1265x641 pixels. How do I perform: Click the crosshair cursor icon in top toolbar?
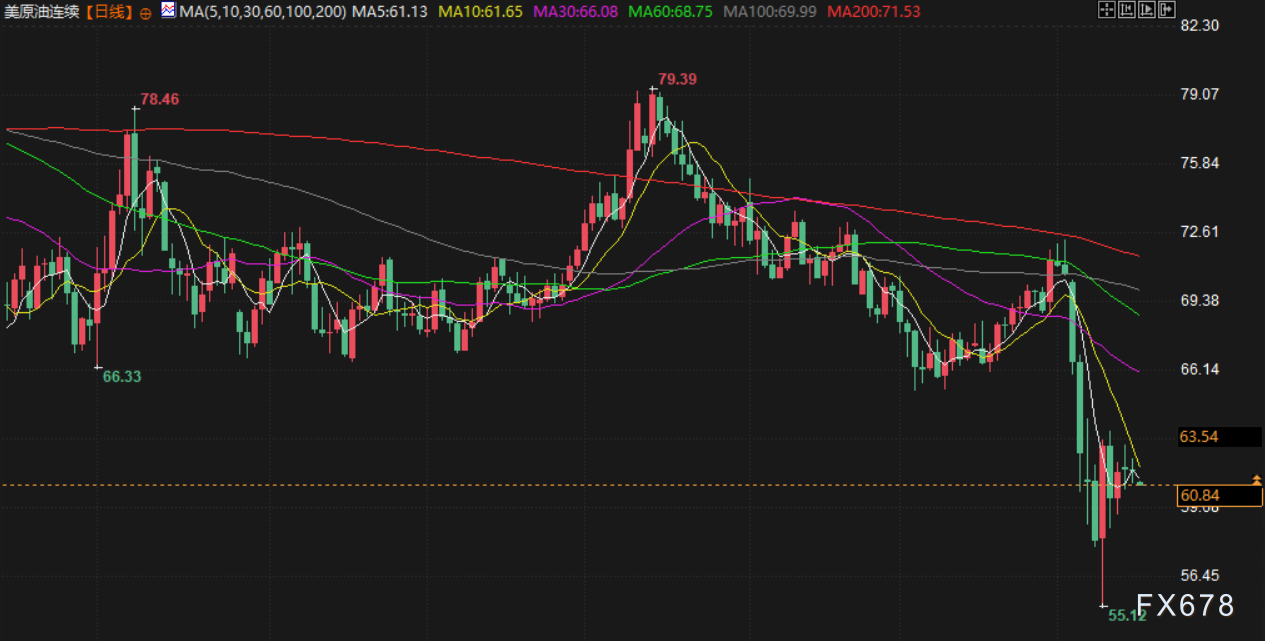pyautogui.click(x=1105, y=10)
